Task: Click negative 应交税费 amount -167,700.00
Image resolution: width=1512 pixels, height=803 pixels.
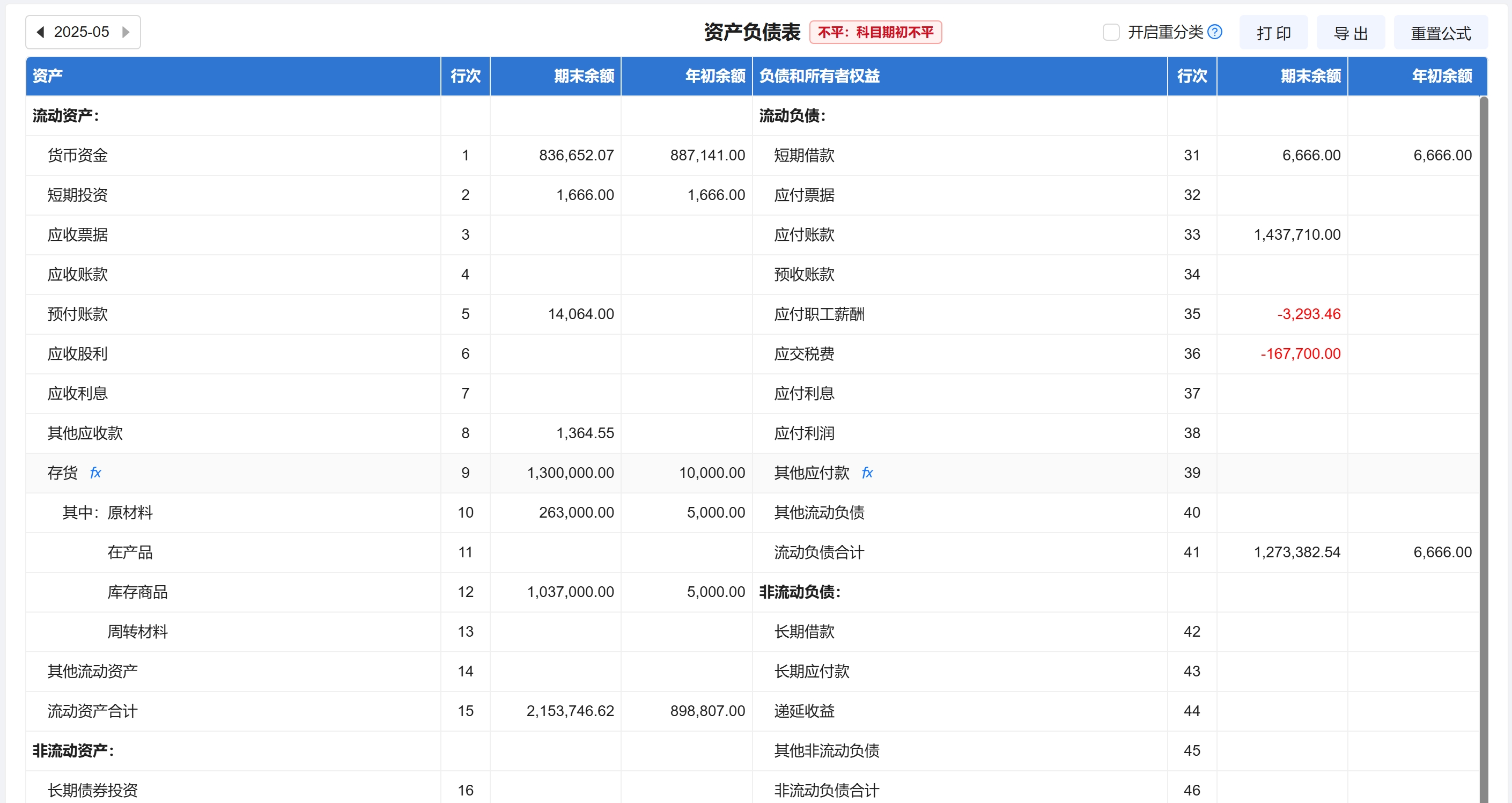Action: click(x=1300, y=354)
